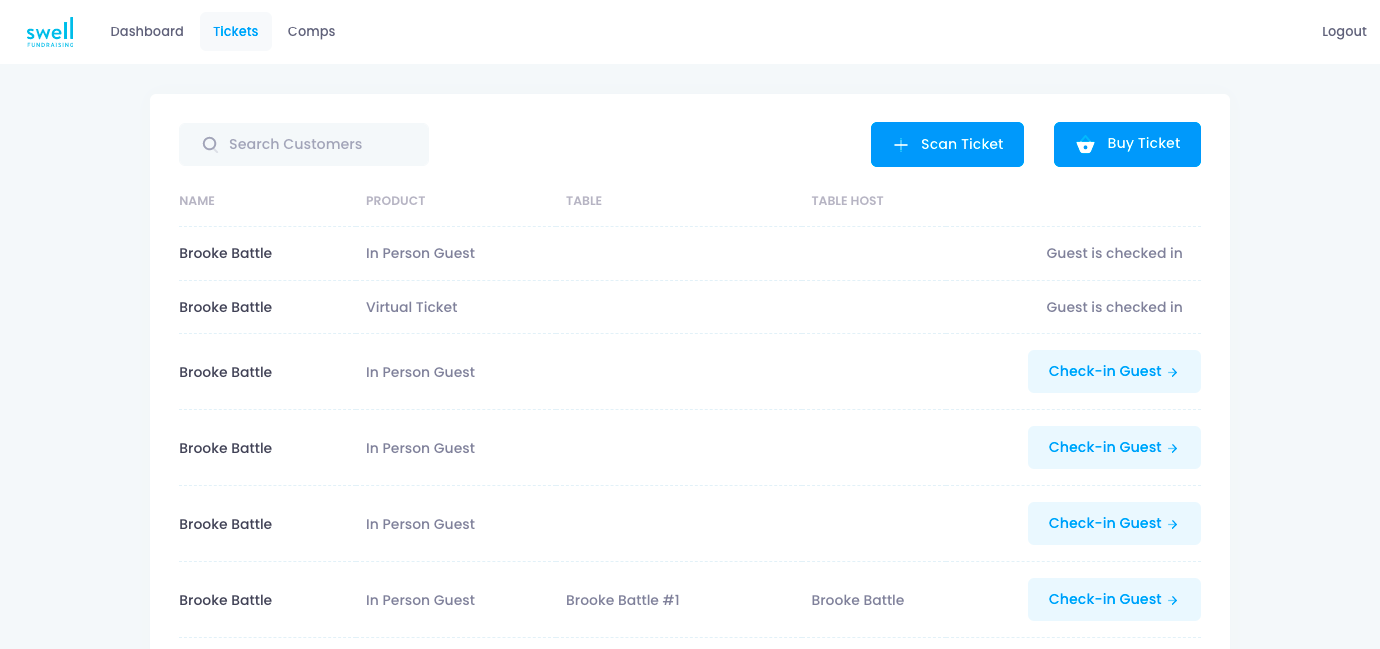
Task: Click the arrow on the first Check-in Guest button
Action: [1173, 372]
